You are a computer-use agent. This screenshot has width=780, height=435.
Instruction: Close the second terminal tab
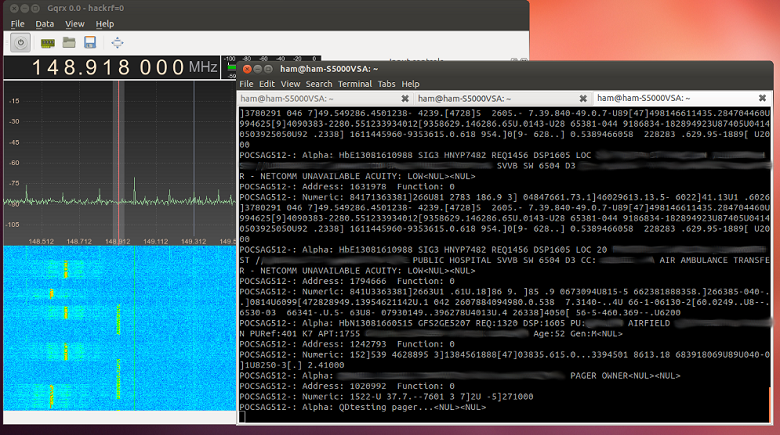583,99
